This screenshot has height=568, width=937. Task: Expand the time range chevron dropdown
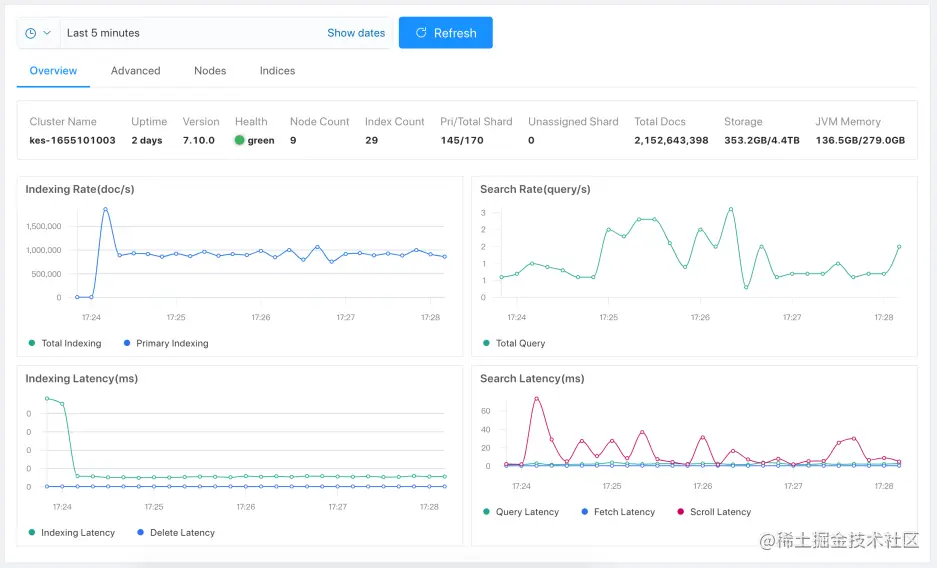[47, 33]
